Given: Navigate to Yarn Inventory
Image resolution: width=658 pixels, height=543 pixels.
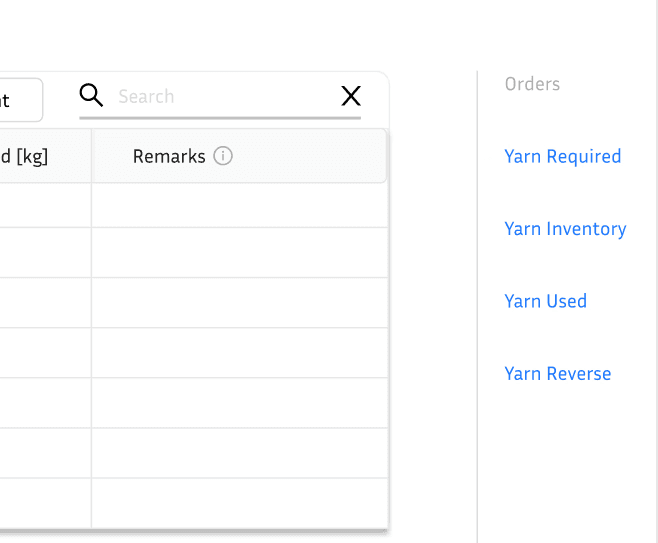Looking at the screenshot, I should [565, 229].
